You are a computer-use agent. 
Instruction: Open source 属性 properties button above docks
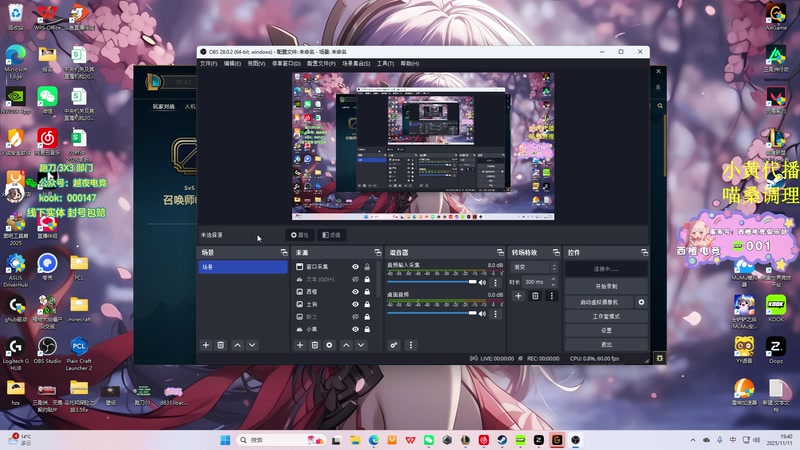[300, 235]
